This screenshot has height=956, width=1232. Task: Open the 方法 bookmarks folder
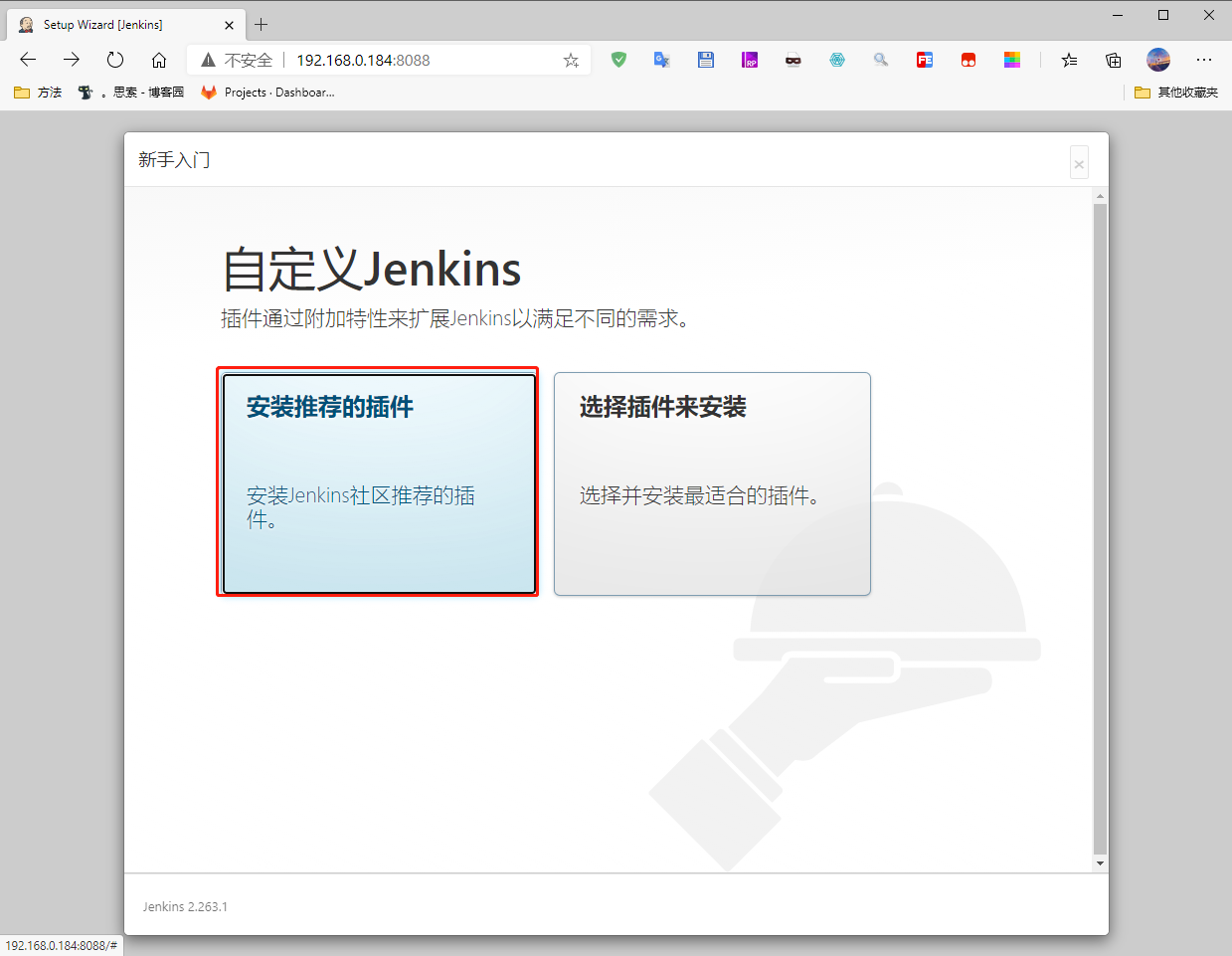(x=38, y=93)
